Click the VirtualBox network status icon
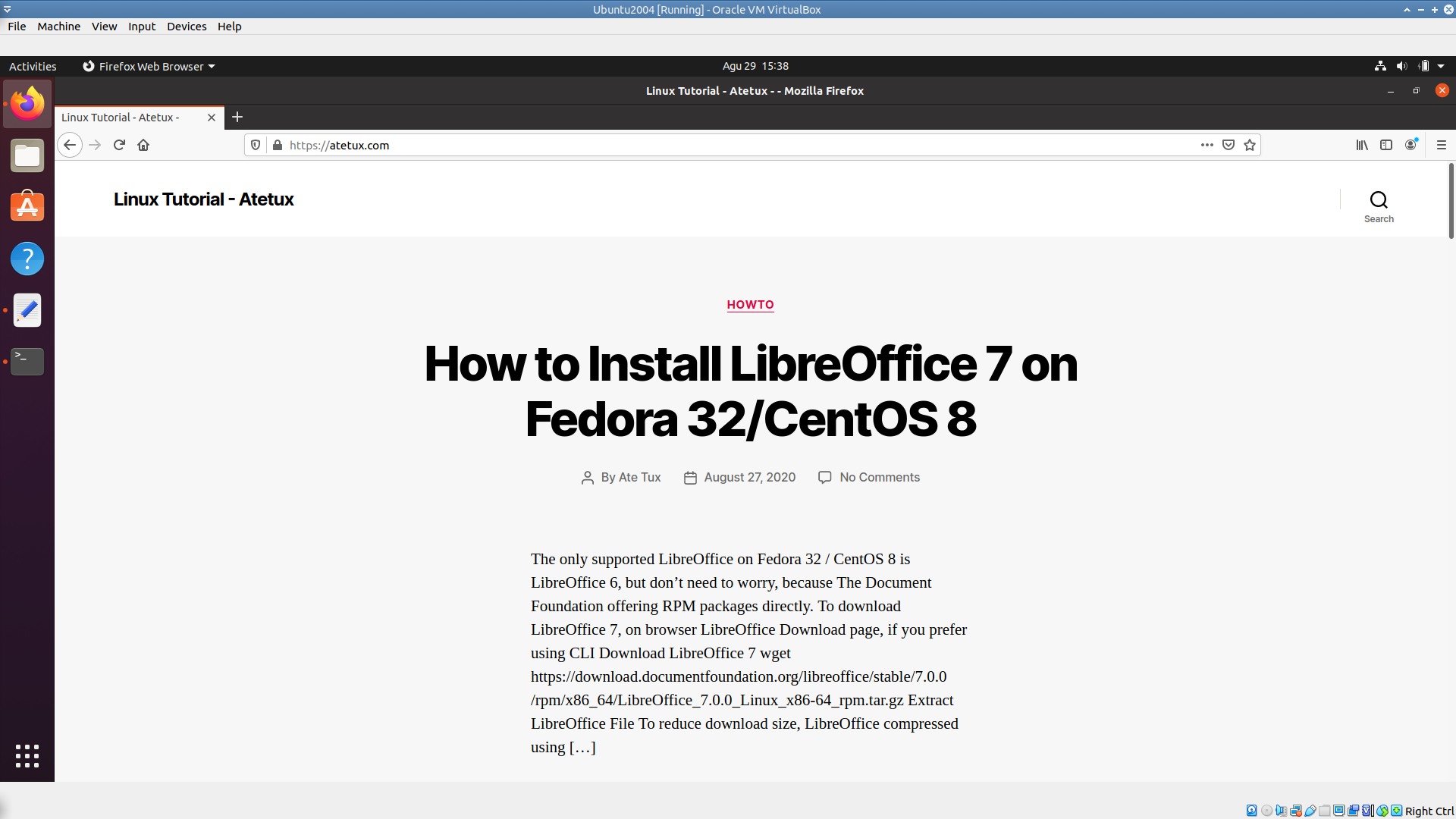Viewport: 1456px width, 819px height. pyautogui.click(x=1296, y=811)
